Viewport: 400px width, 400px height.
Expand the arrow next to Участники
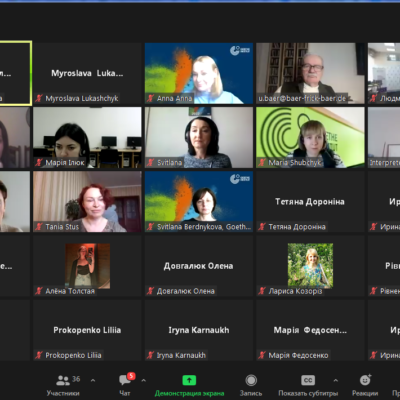93,380
